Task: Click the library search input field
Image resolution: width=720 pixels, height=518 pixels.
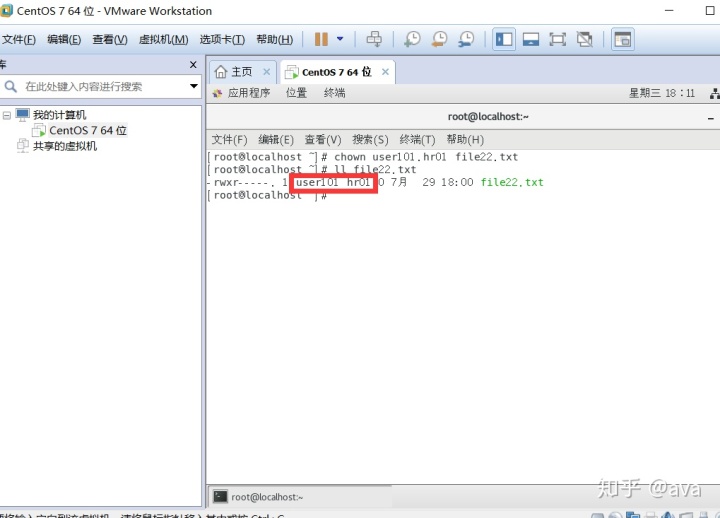Action: (103, 86)
